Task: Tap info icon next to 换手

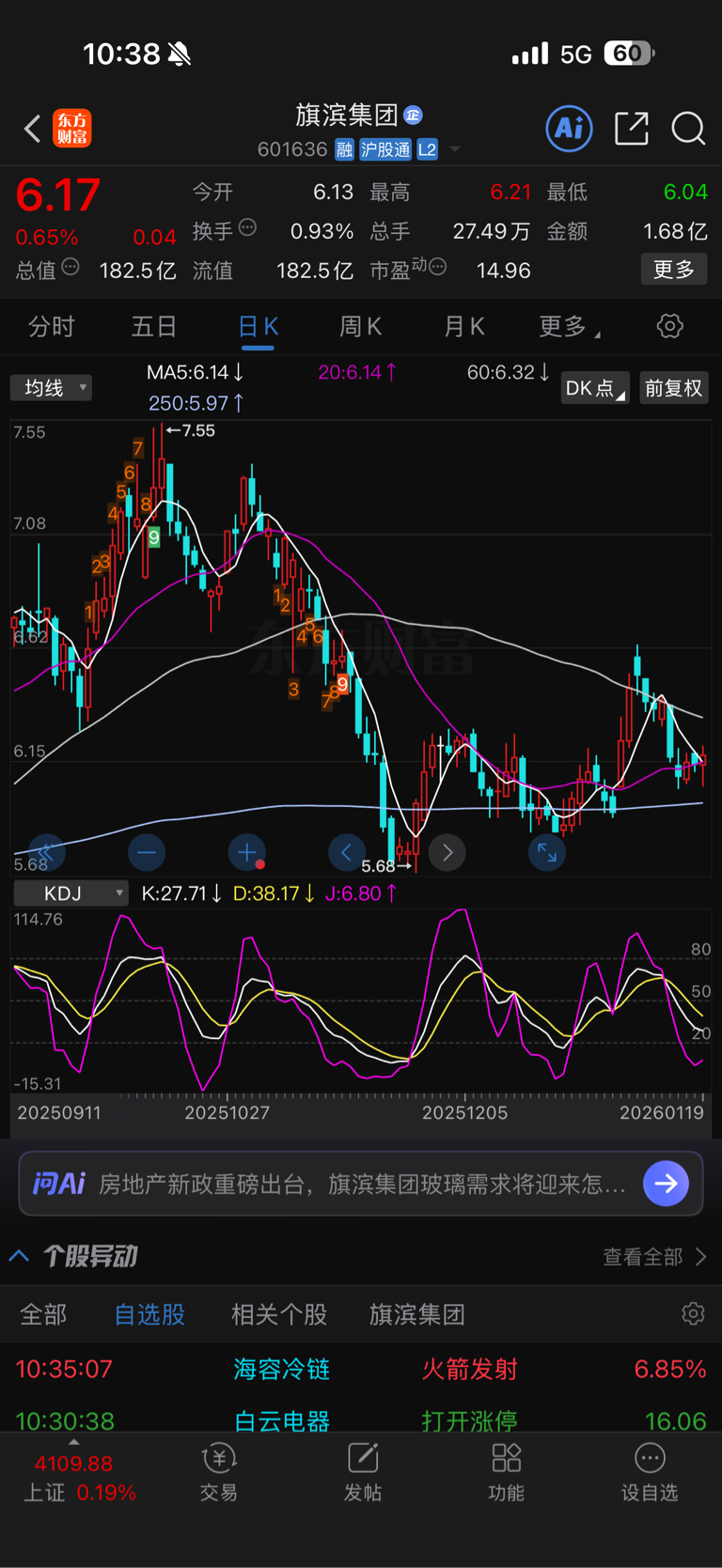Action: point(248,226)
